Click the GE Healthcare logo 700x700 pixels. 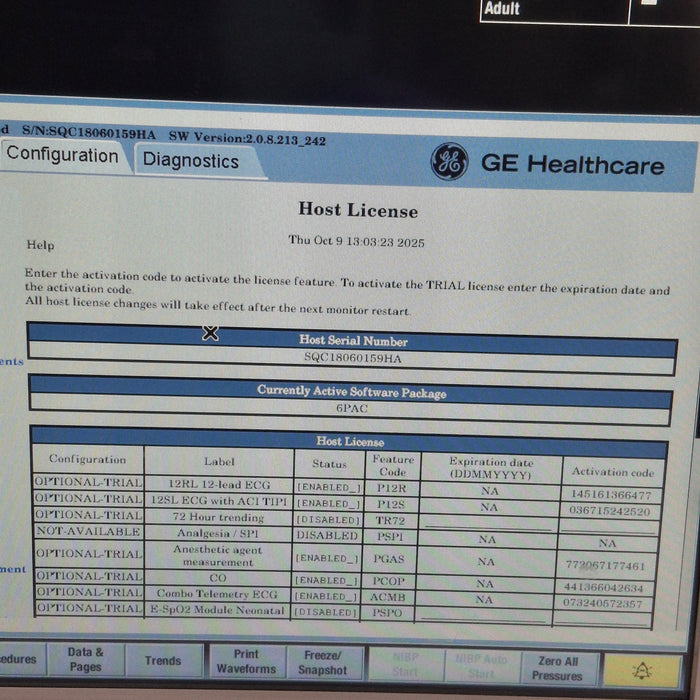tap(548, 163)
